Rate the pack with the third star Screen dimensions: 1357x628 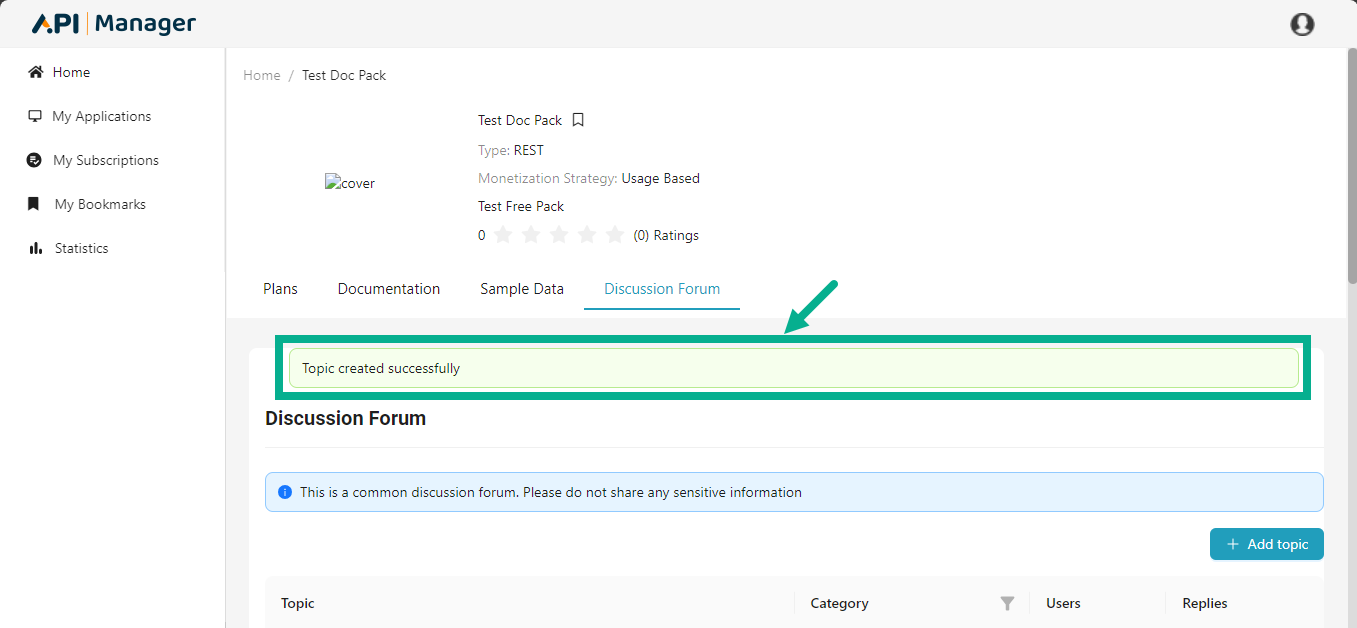pos(559,235)
